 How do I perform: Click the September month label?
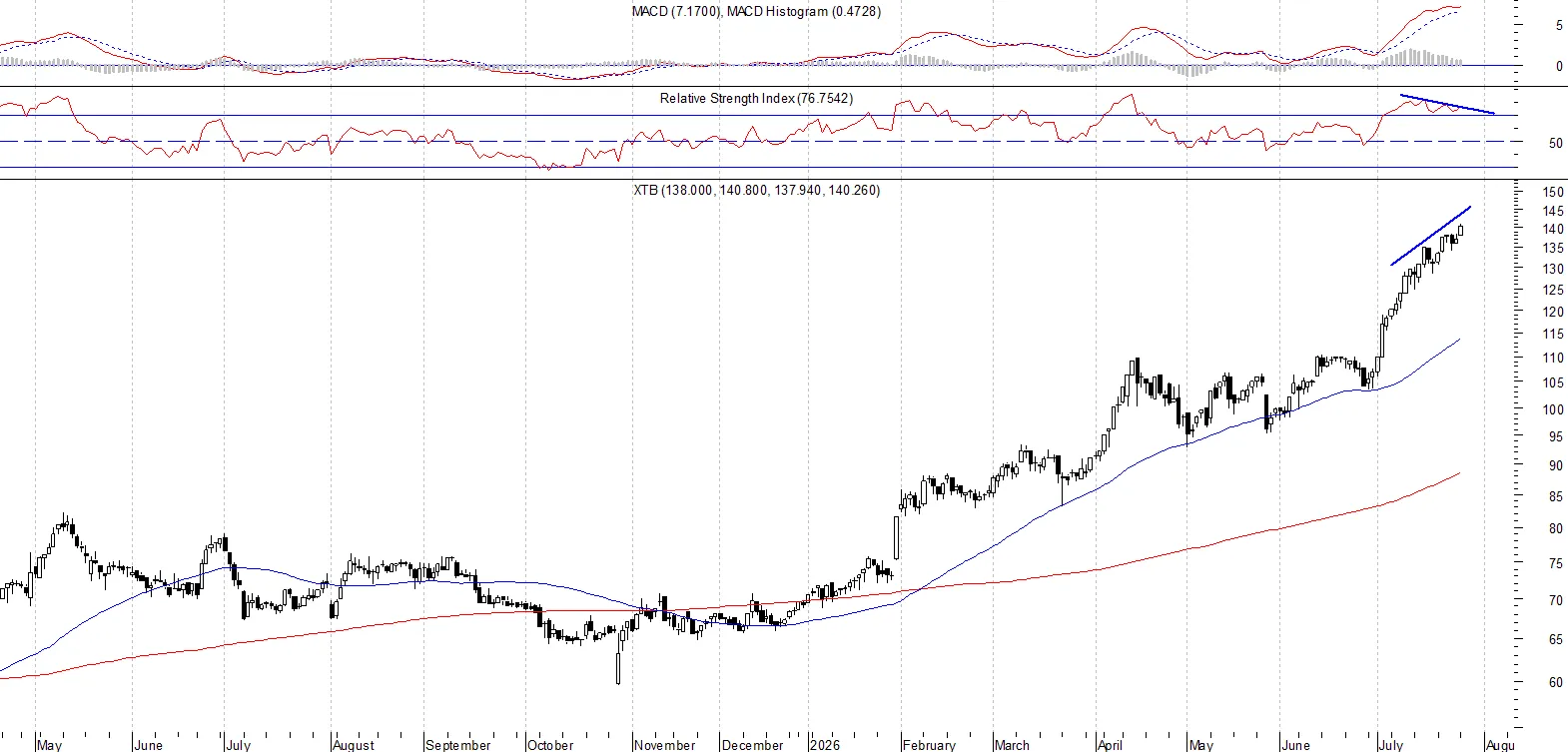[458, 745]
